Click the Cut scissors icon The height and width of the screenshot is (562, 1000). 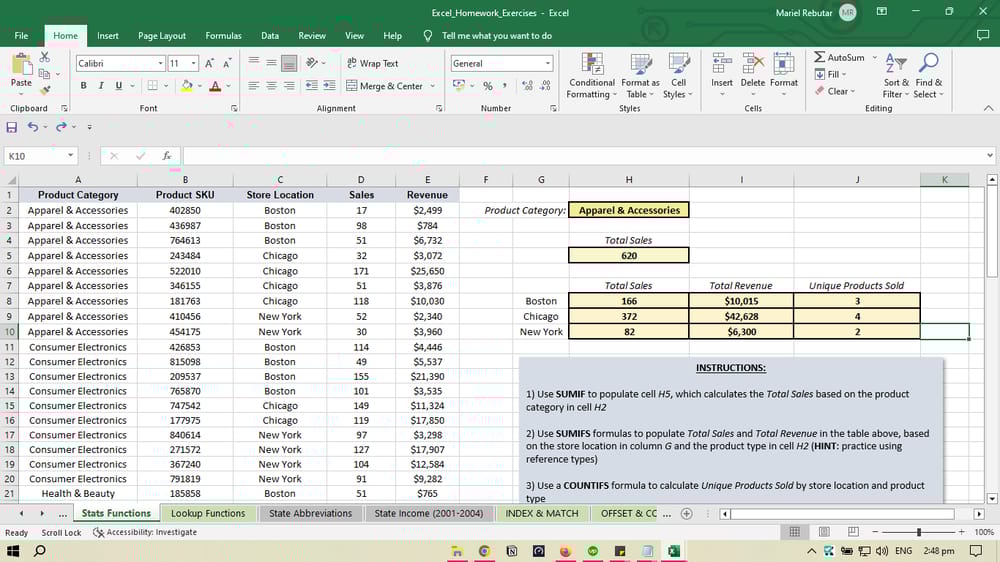point(45,57)
